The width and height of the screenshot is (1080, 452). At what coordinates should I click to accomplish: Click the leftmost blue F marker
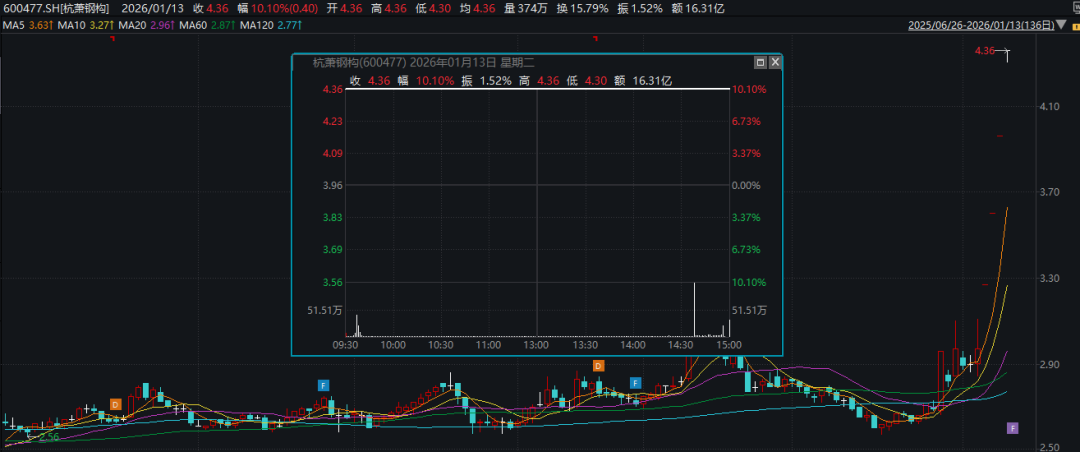[x=323, y=384]
